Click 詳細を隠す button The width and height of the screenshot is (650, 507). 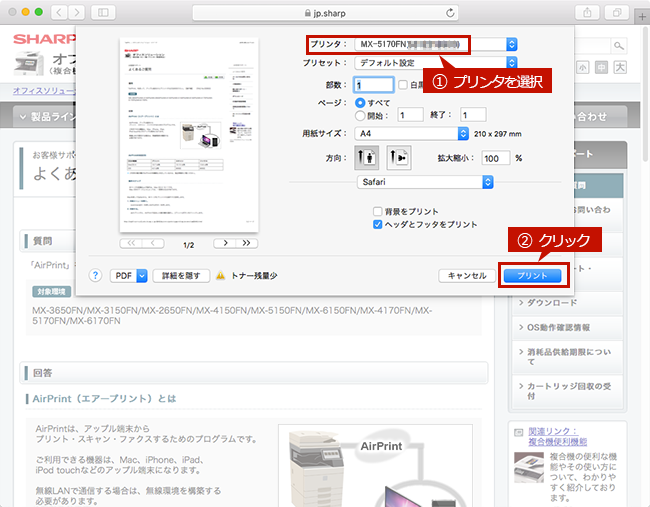click(x=181, y=276)
